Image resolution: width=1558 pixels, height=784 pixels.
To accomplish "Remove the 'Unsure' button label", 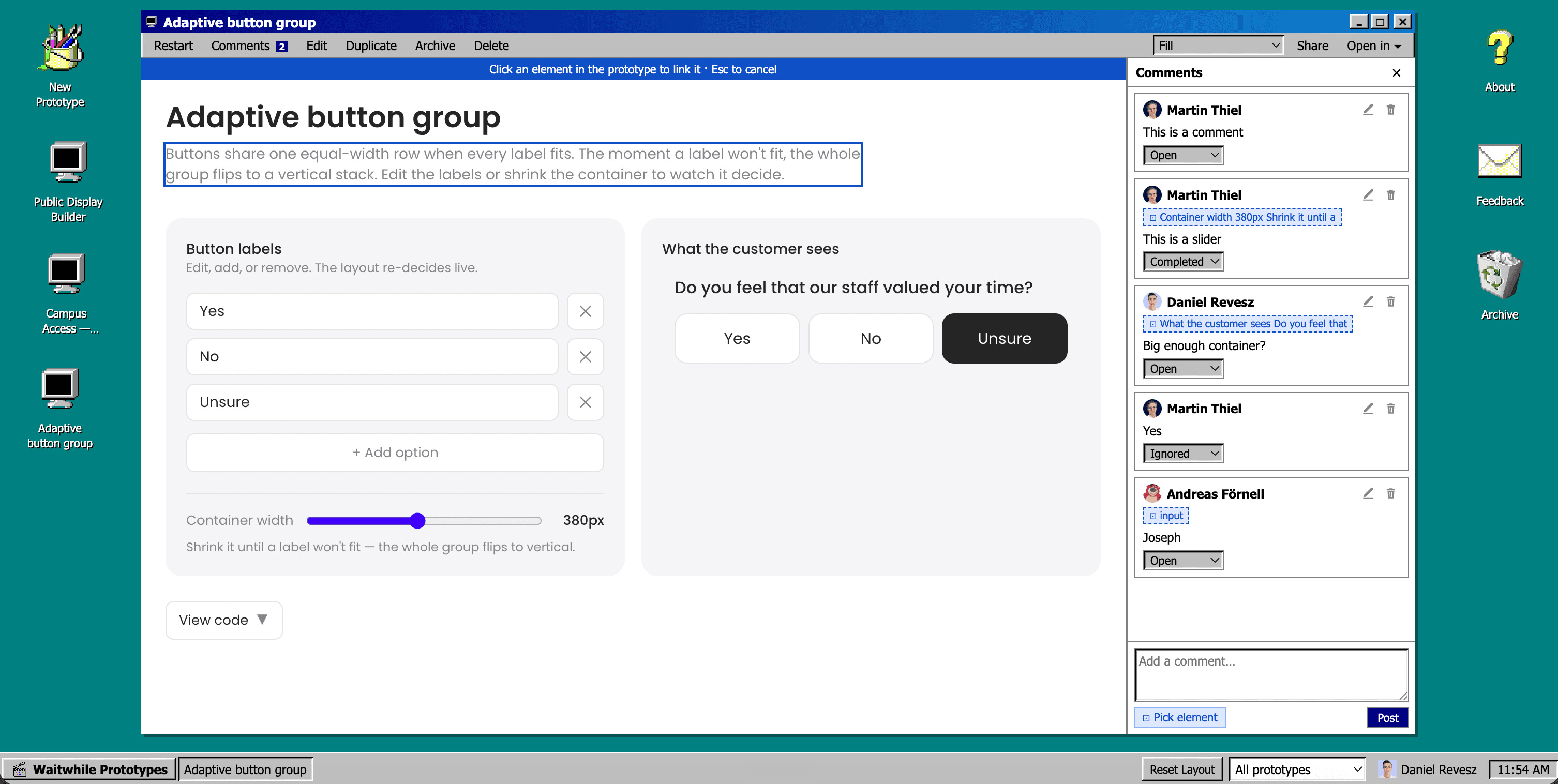I will click(x=585, y=402).
